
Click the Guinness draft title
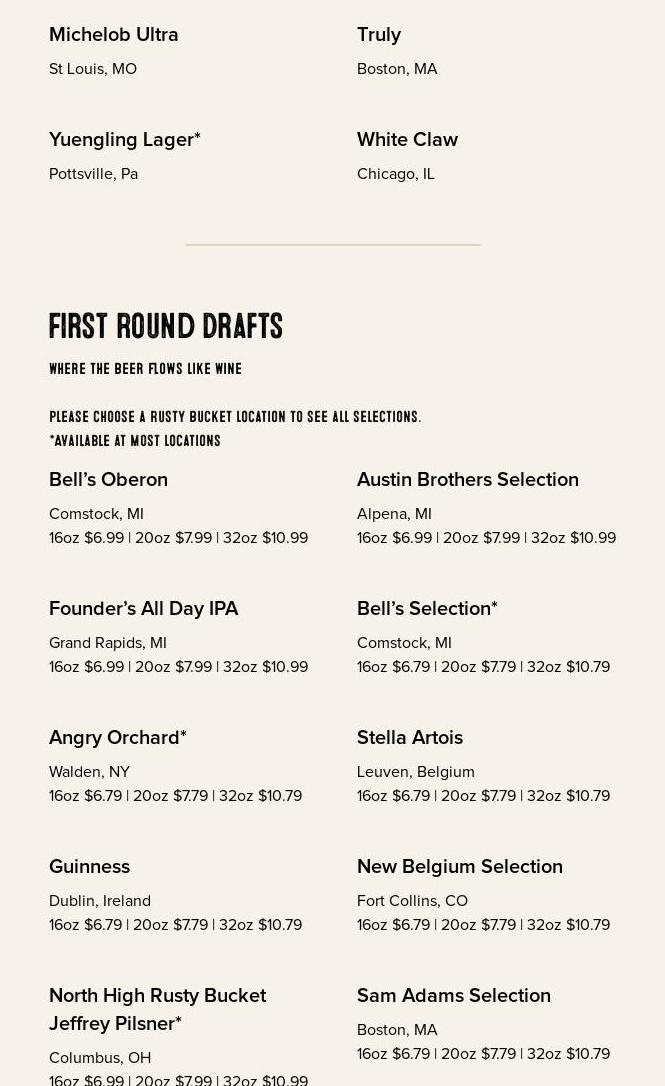90,867
